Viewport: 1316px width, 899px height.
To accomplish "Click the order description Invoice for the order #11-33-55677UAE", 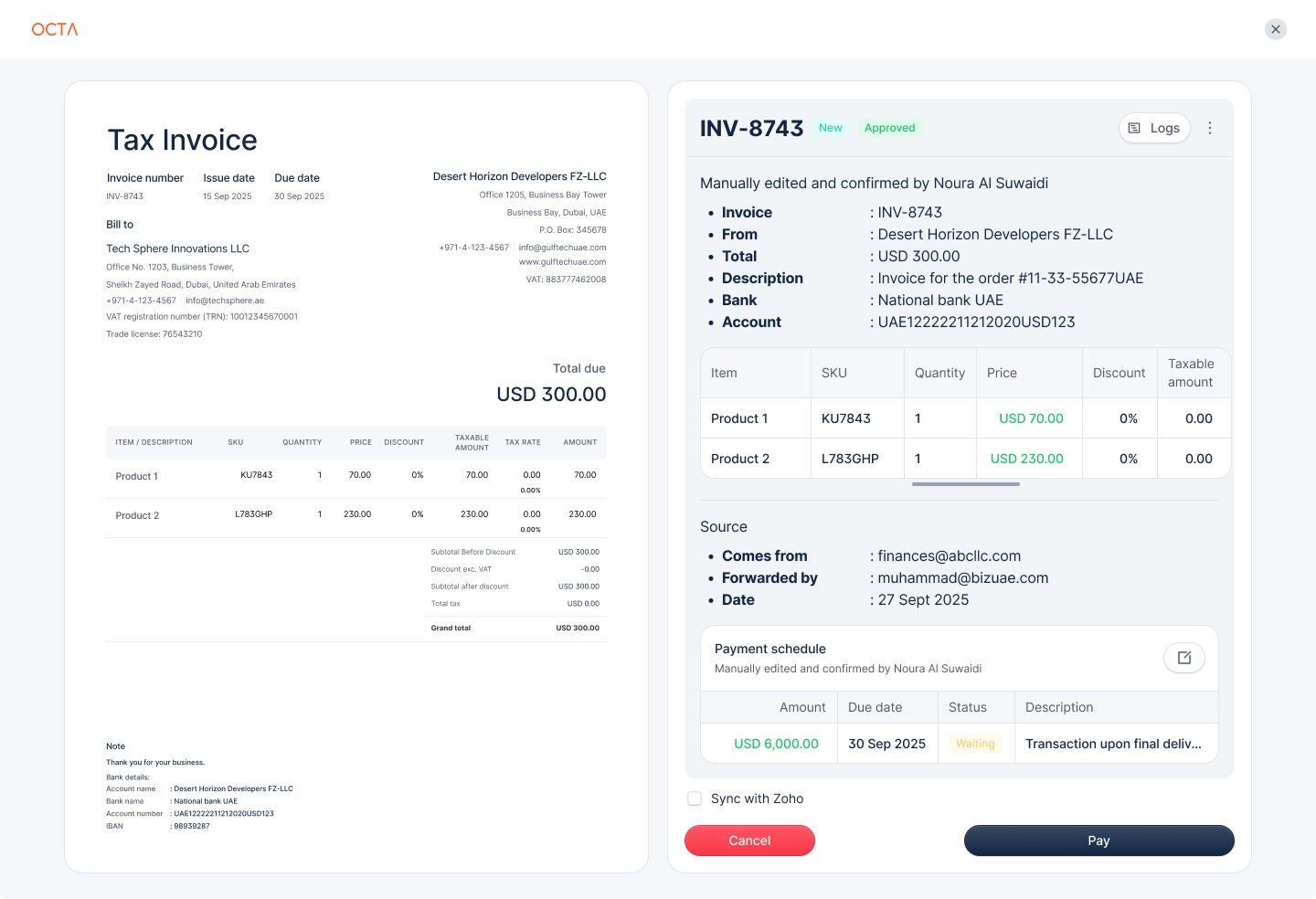I will point(1011,278).
